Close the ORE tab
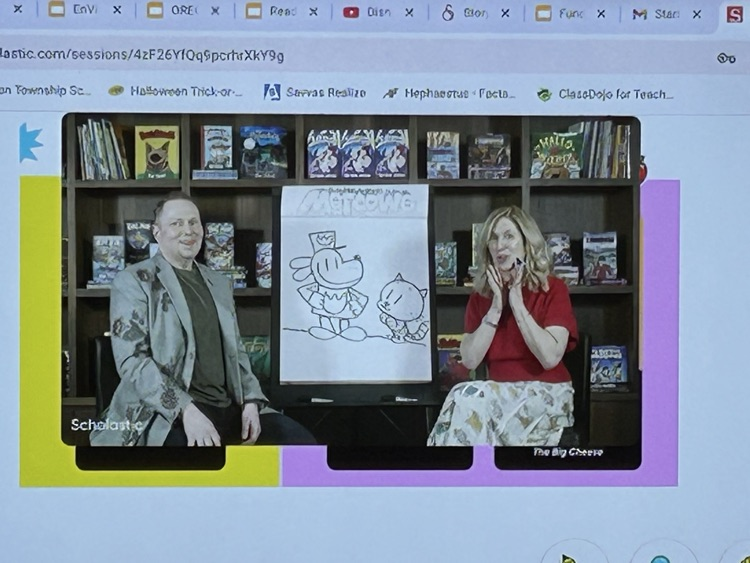Image resolution: width=750 pixels, height=563 pixels. 215,12
